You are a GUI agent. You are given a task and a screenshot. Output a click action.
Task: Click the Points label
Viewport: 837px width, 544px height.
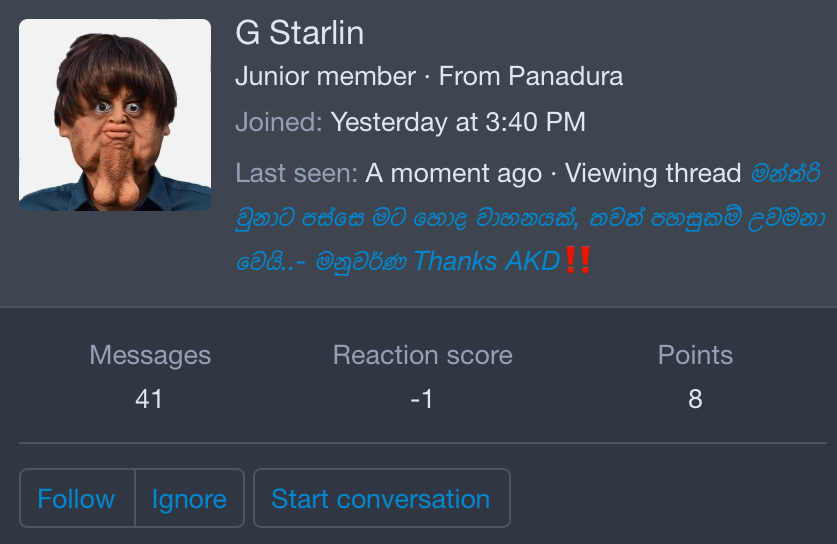coord(695,356)
